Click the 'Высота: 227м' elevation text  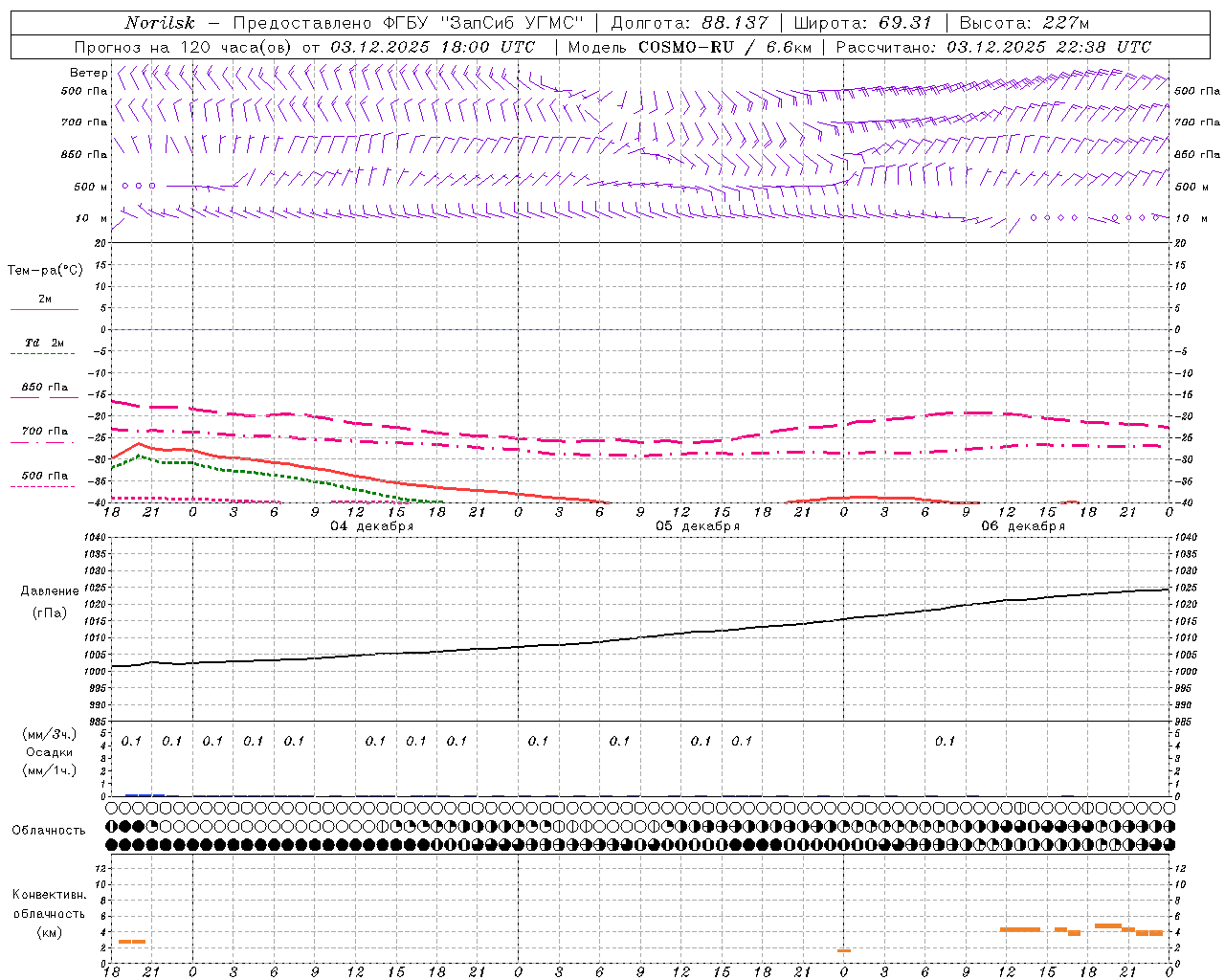tap(1024, 23)
